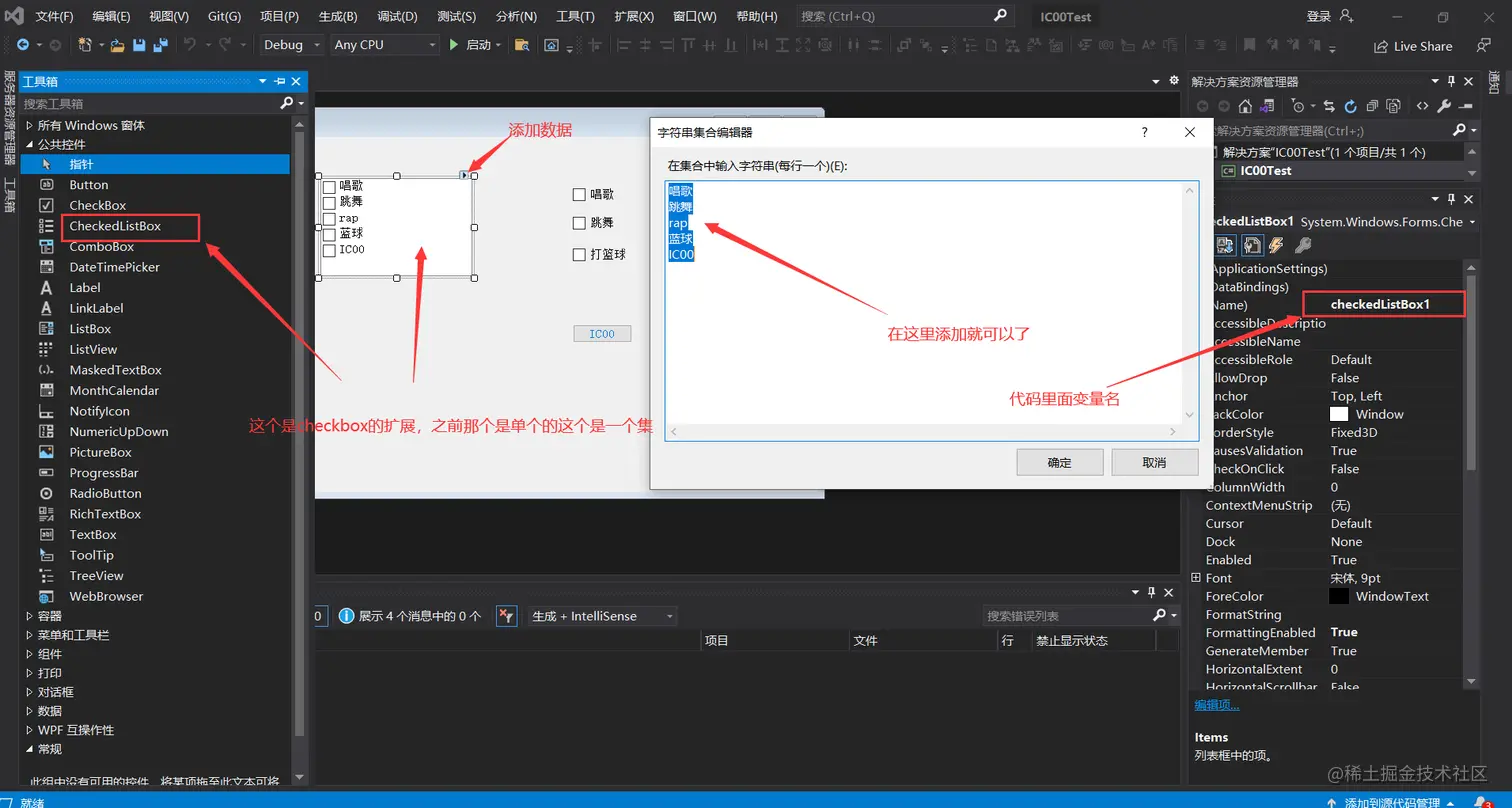Expand 所有 Windows 窗体 toolbox group

pos(28,126)
